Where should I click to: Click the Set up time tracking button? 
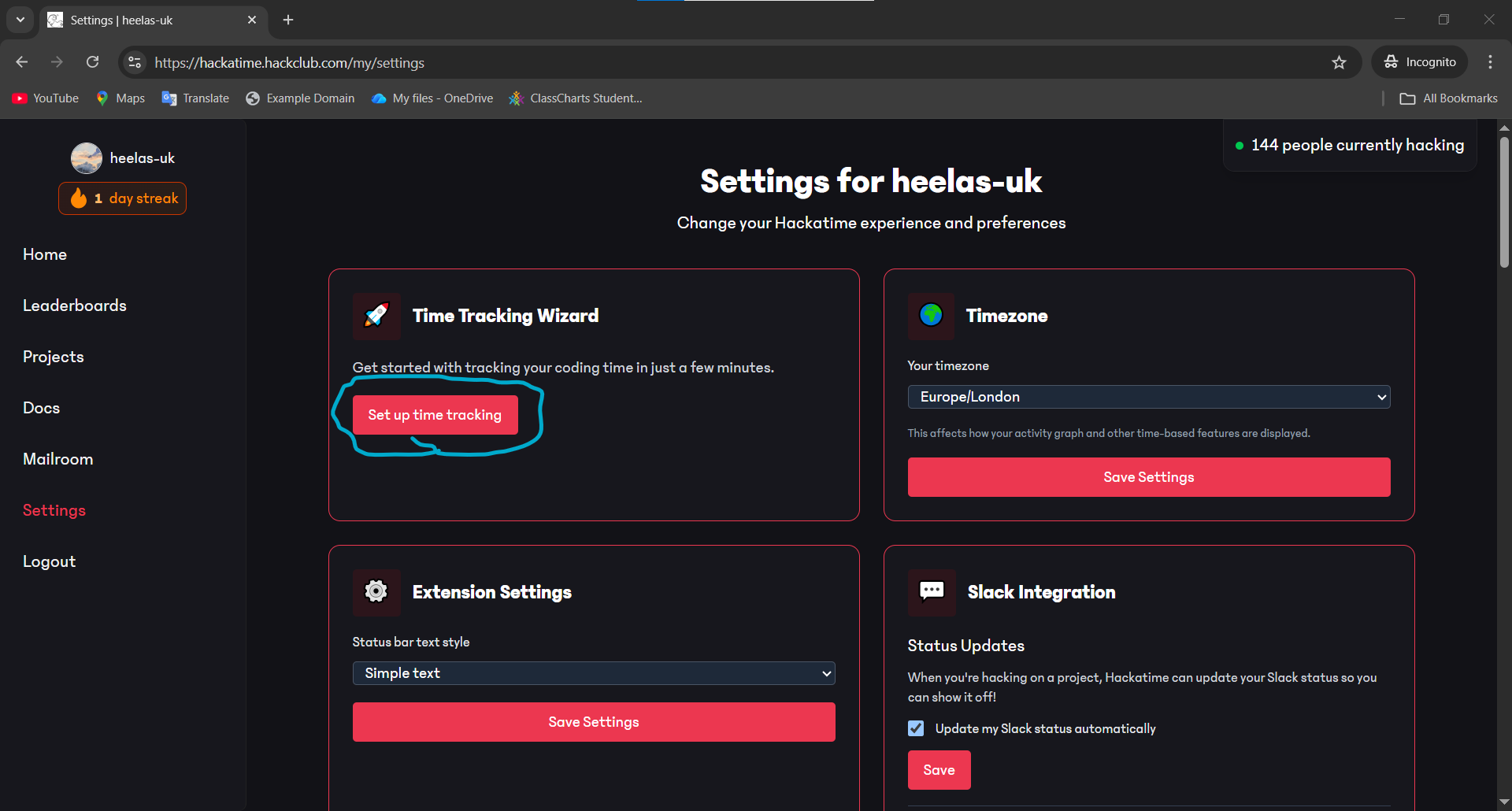pyautogui.click(x=435, y=414)
